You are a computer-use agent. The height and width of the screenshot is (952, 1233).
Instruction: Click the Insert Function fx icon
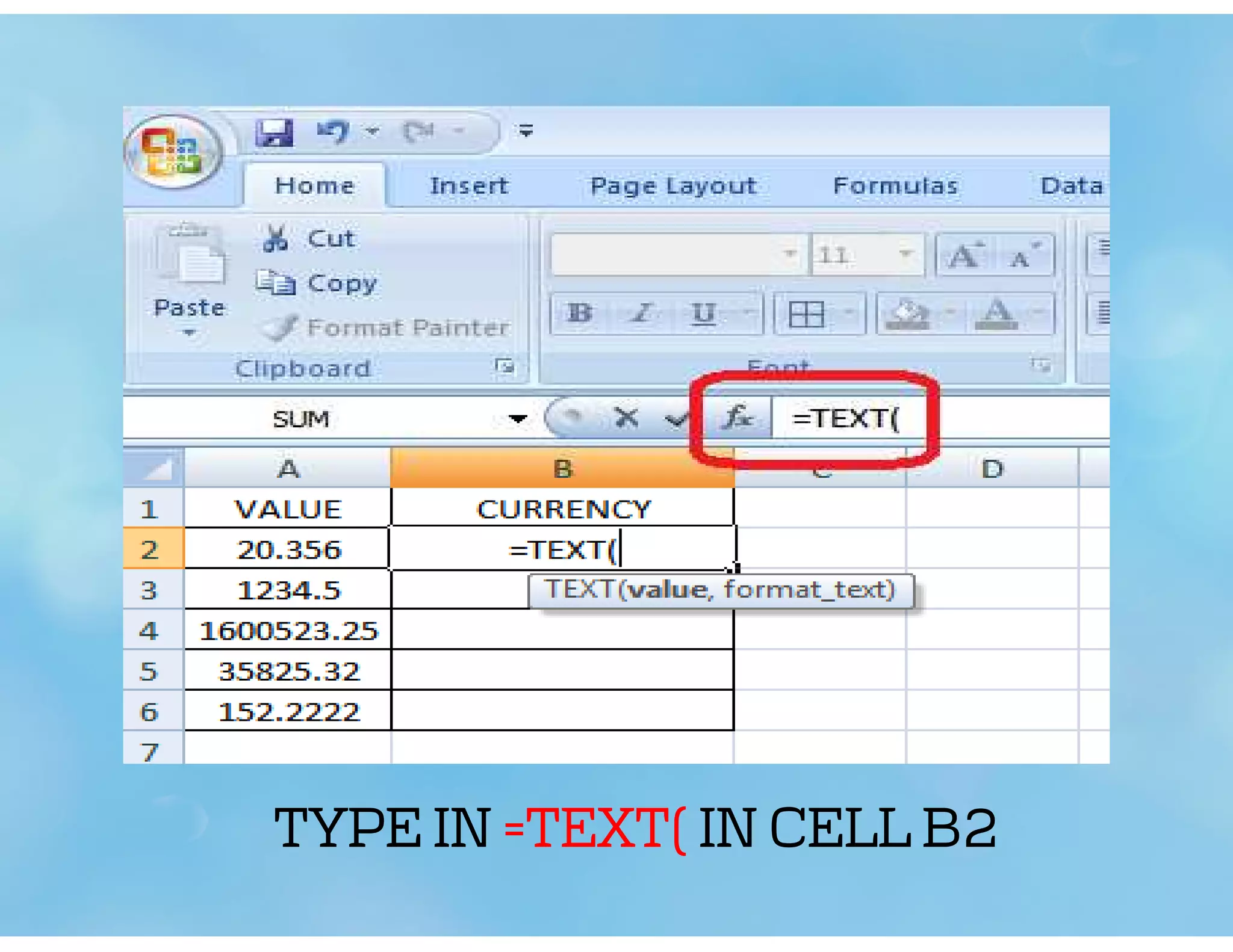click(x=738, y=416)
